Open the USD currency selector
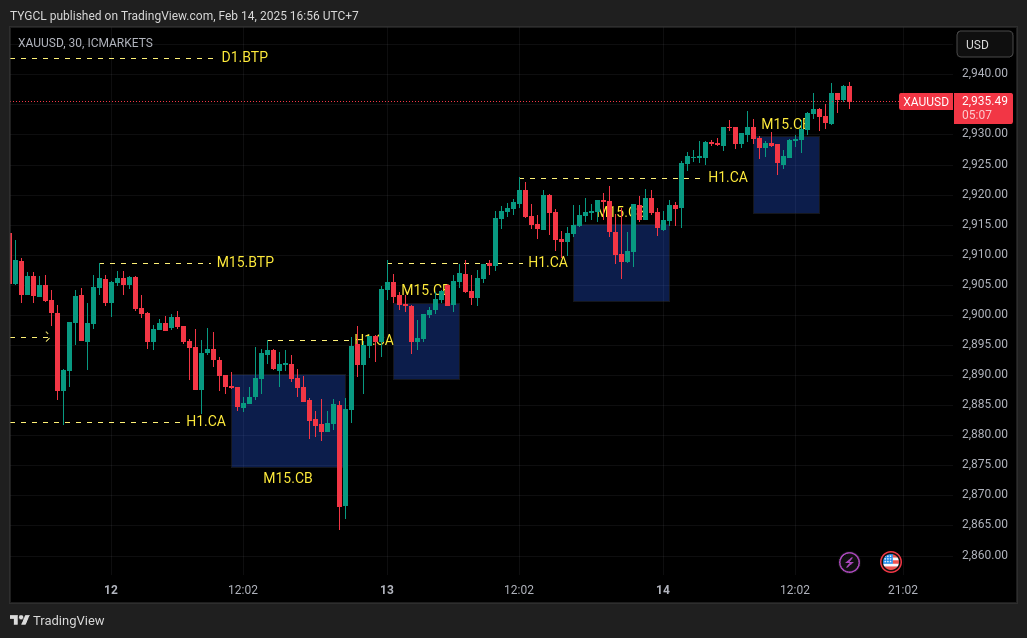Viewport: 1027px width, 638px height. click(x=984, y=45)
